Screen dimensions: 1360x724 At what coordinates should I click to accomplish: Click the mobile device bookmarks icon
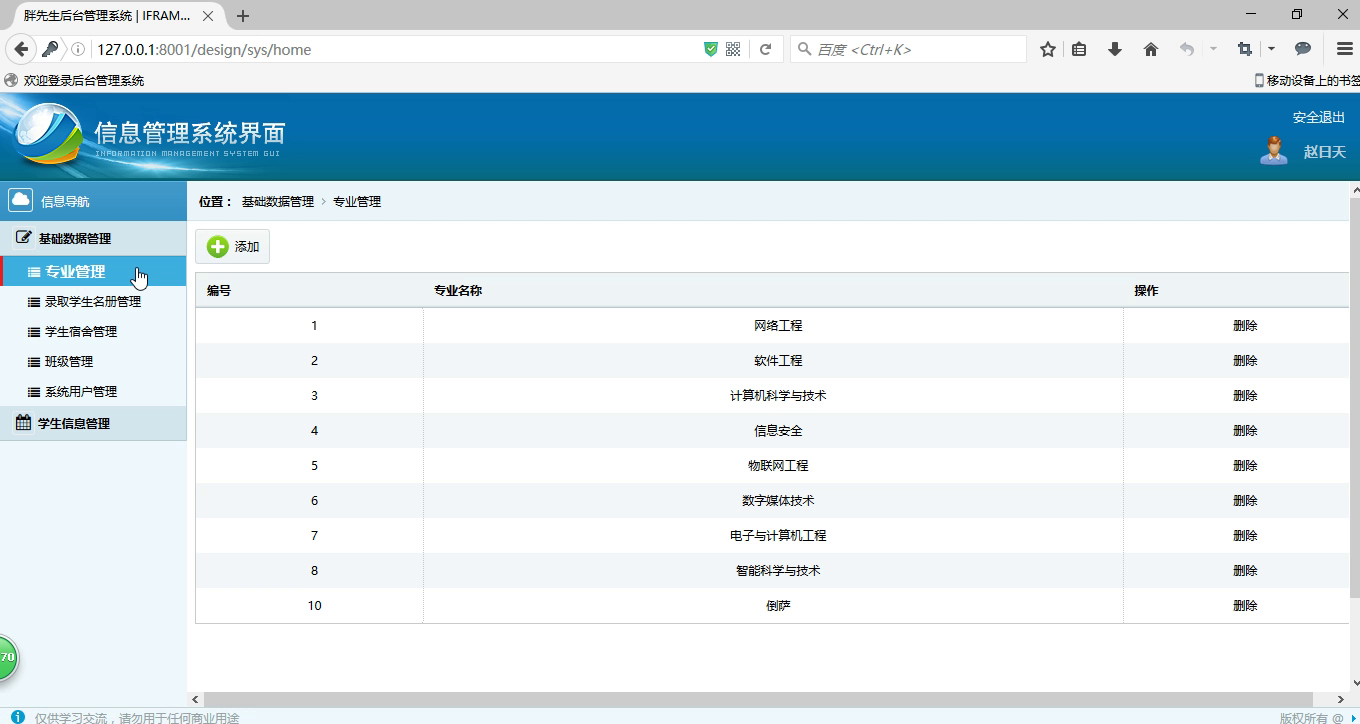[1259, 80]
